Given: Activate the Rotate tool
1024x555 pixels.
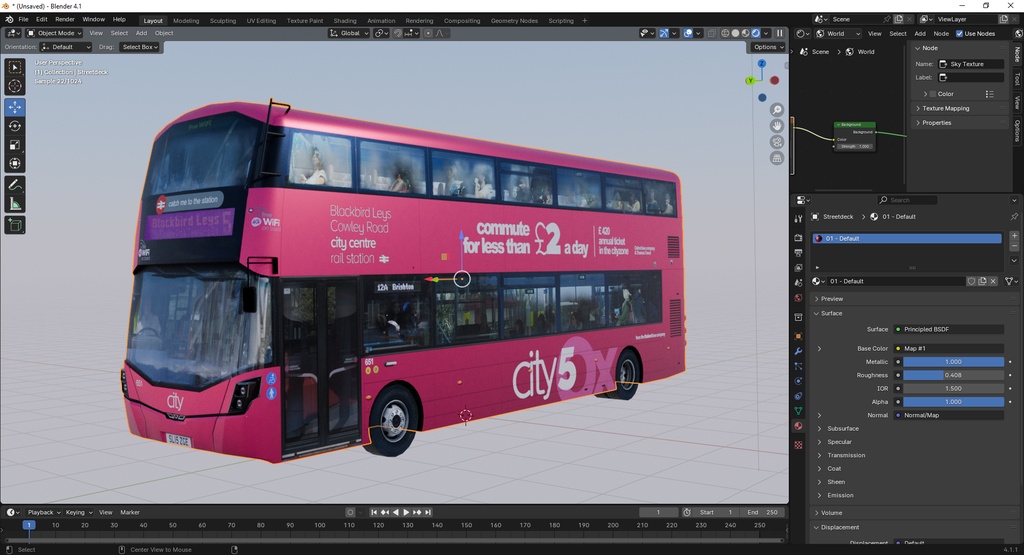Looking at the screenshot, I should (15, 126).
